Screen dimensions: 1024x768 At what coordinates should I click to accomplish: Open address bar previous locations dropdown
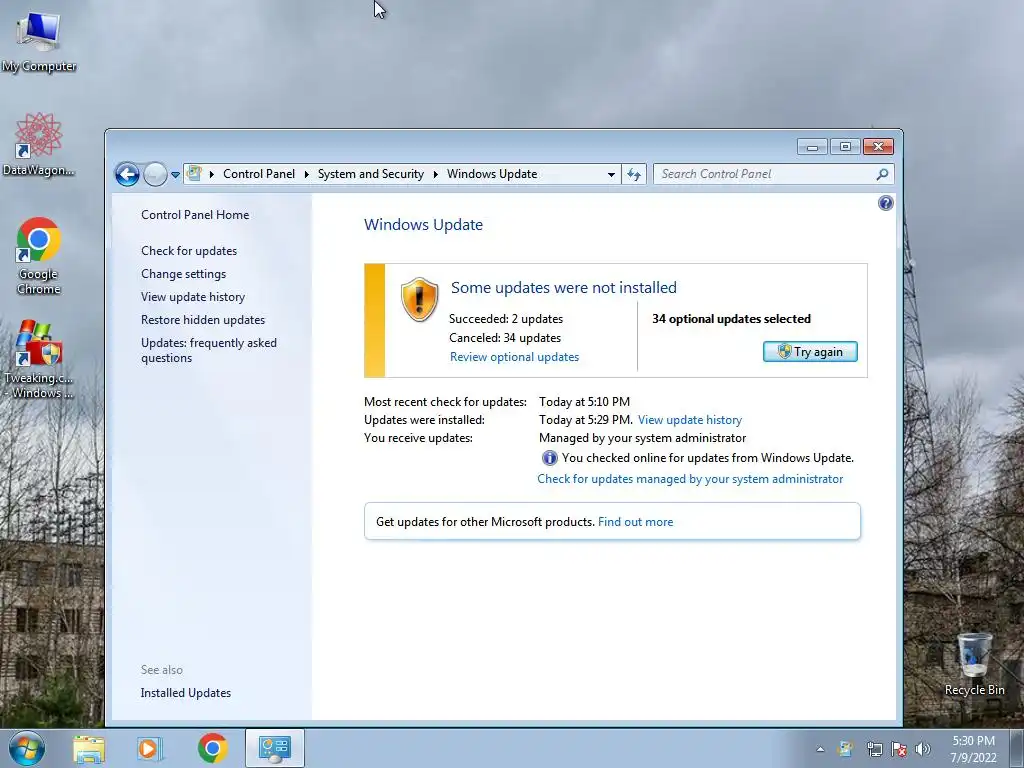click(x=611, y=174)
